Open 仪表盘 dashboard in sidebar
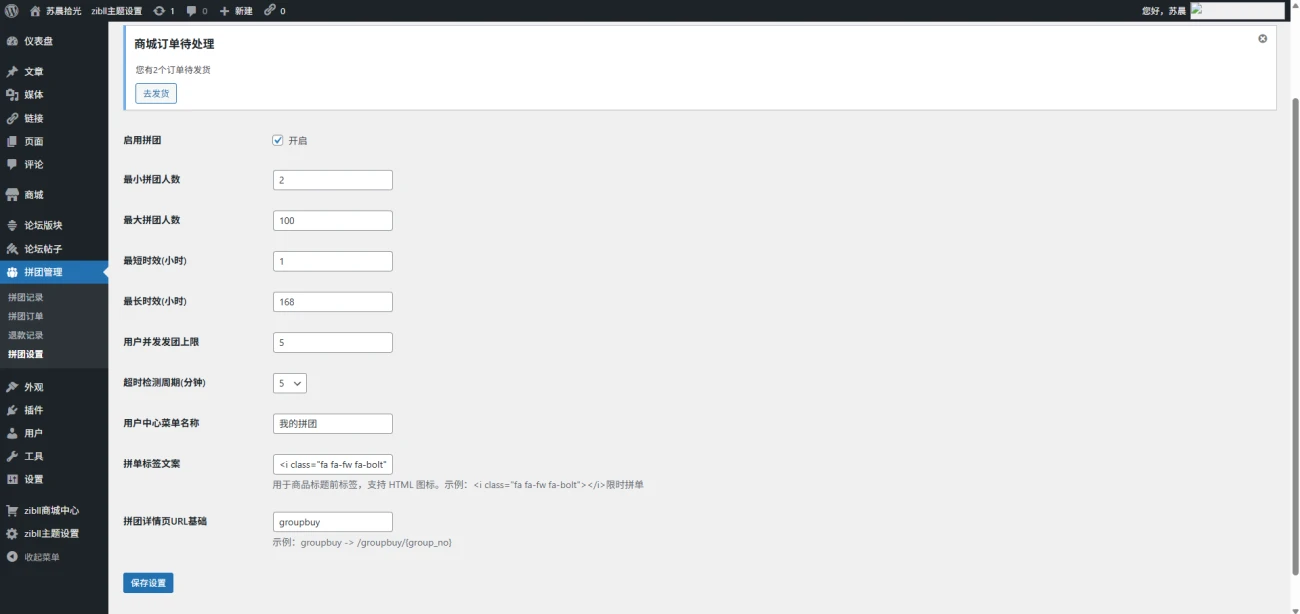 point(38,42)
